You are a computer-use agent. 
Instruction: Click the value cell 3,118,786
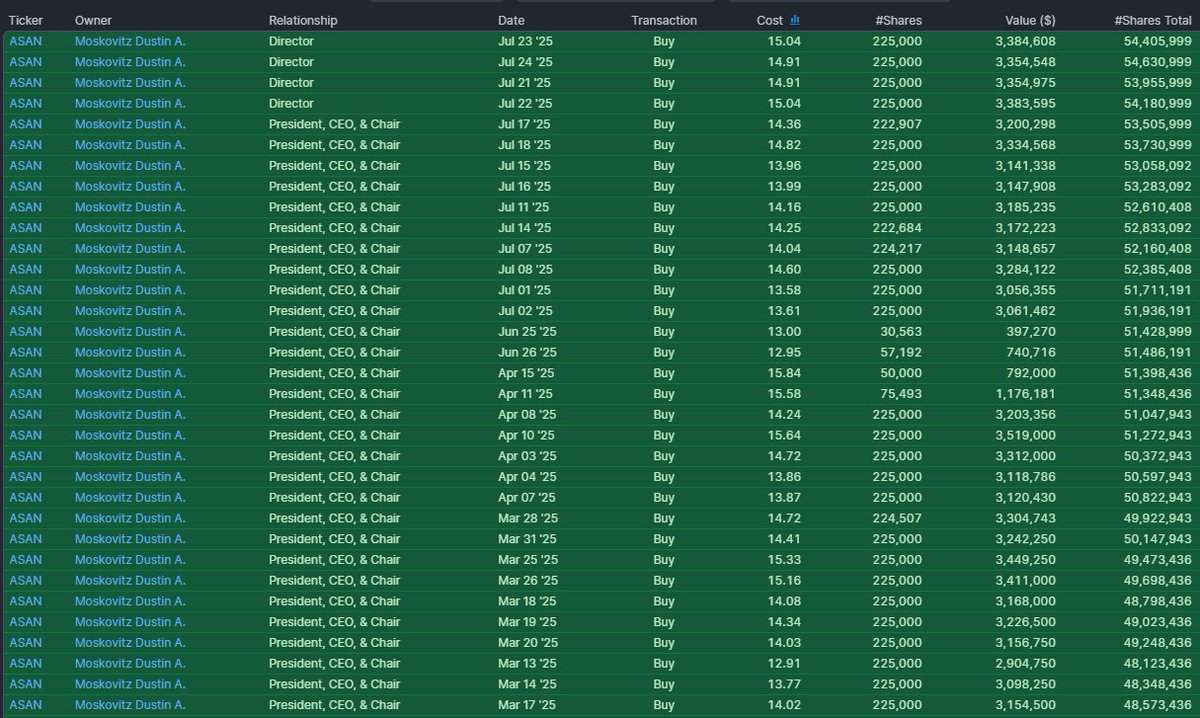coord(1026,477)
